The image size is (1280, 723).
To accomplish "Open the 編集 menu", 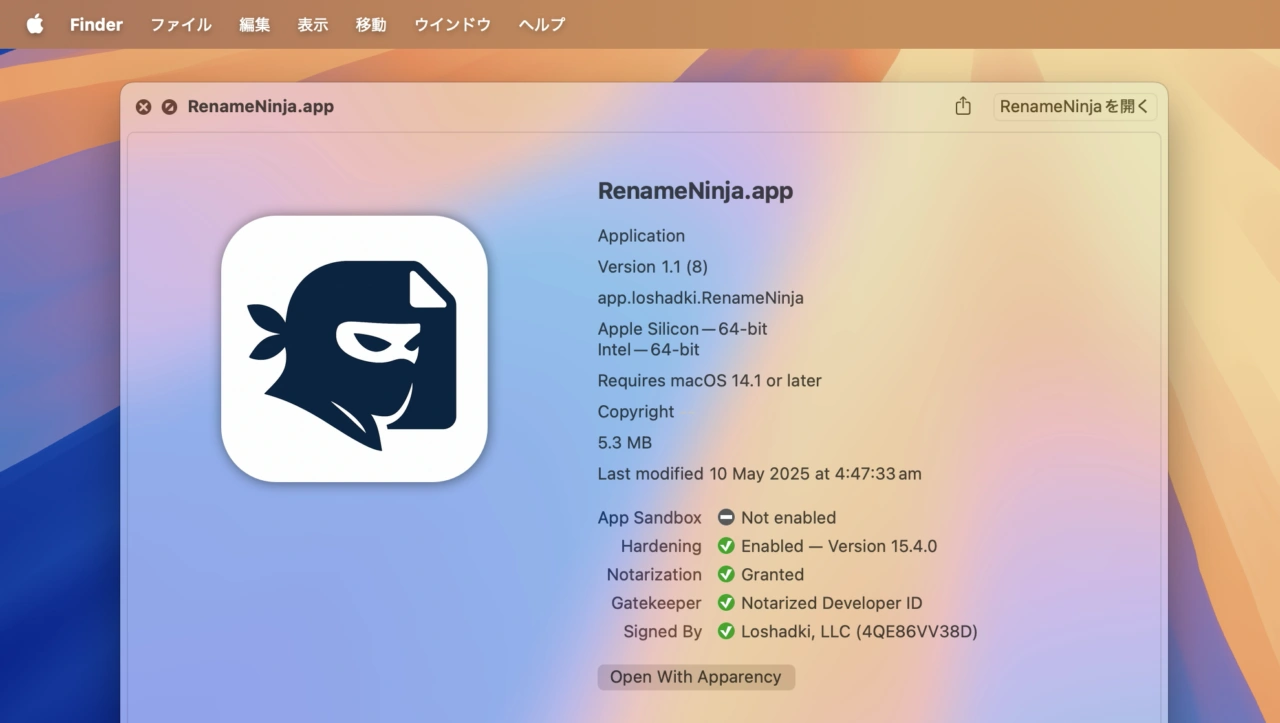I will pyautogui.click(x=254, y=24).
